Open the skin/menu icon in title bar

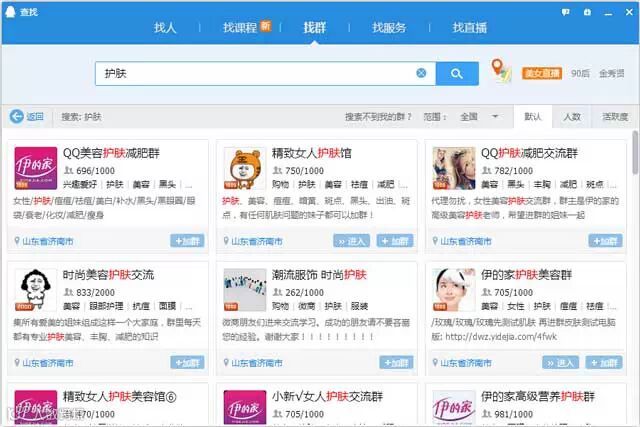(x=587, y=12)
